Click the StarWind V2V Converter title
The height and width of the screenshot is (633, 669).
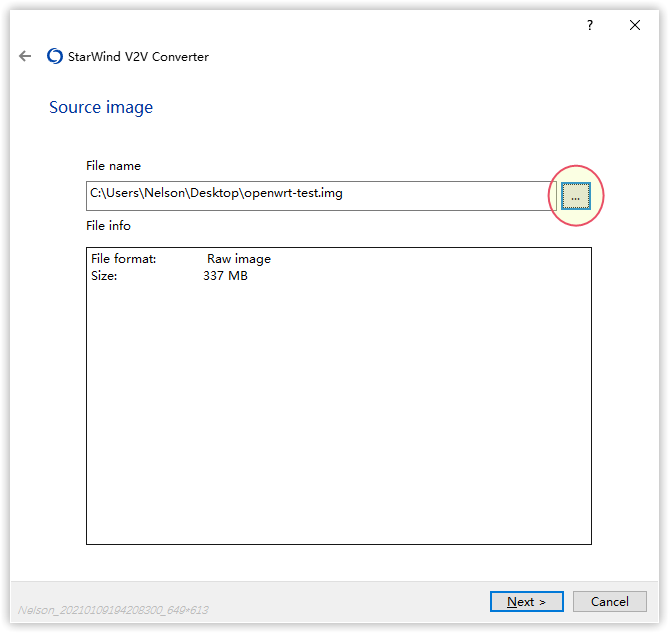tap(138, 57)
